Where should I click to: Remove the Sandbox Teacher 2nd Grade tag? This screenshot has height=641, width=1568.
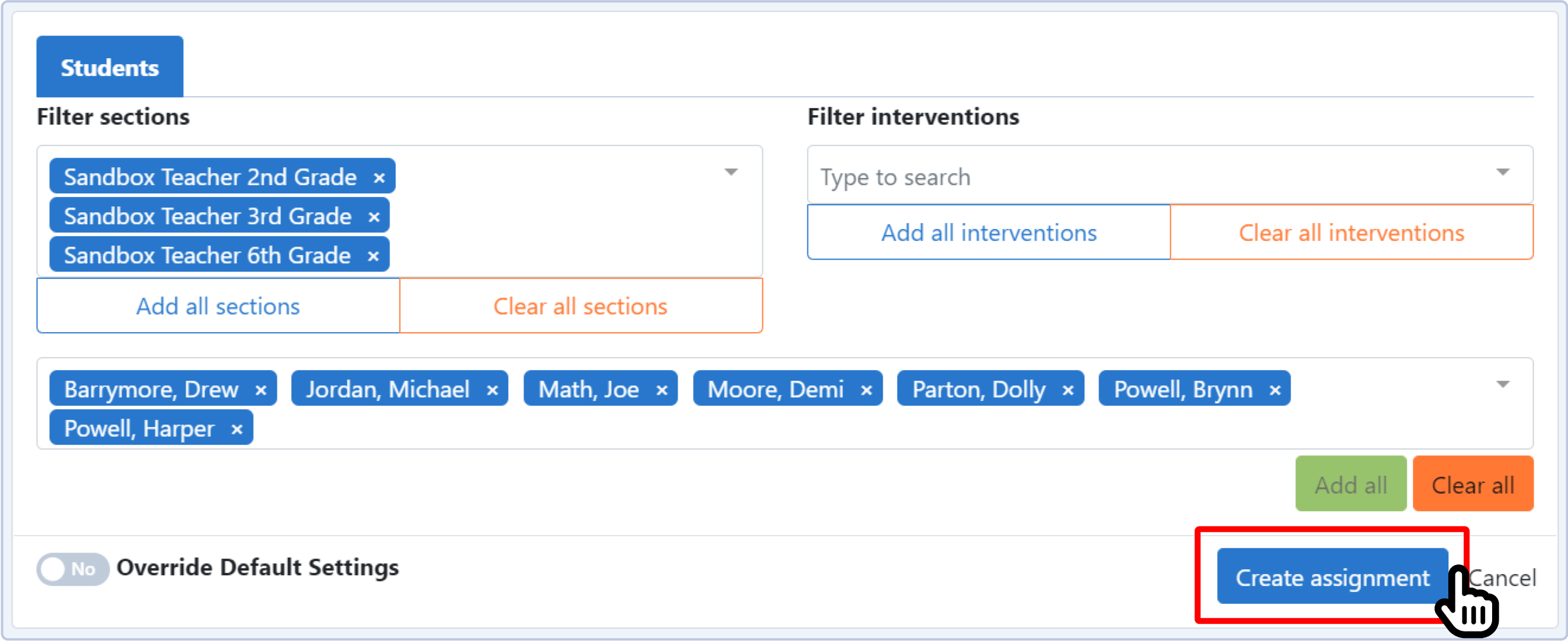coord(379,178)
